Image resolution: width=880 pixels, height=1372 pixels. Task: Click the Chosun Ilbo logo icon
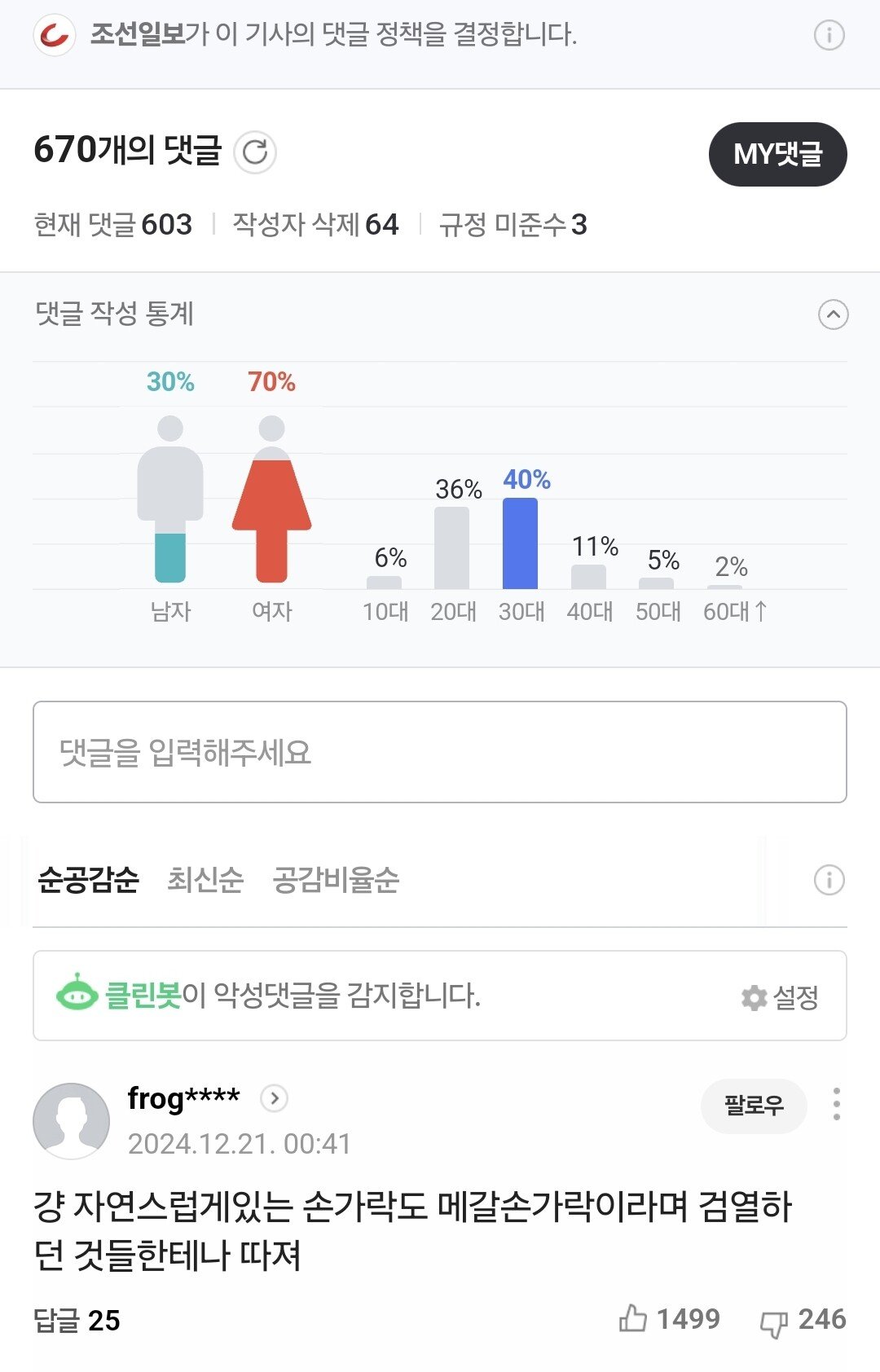pyautogui.click(x=55, y=36)
